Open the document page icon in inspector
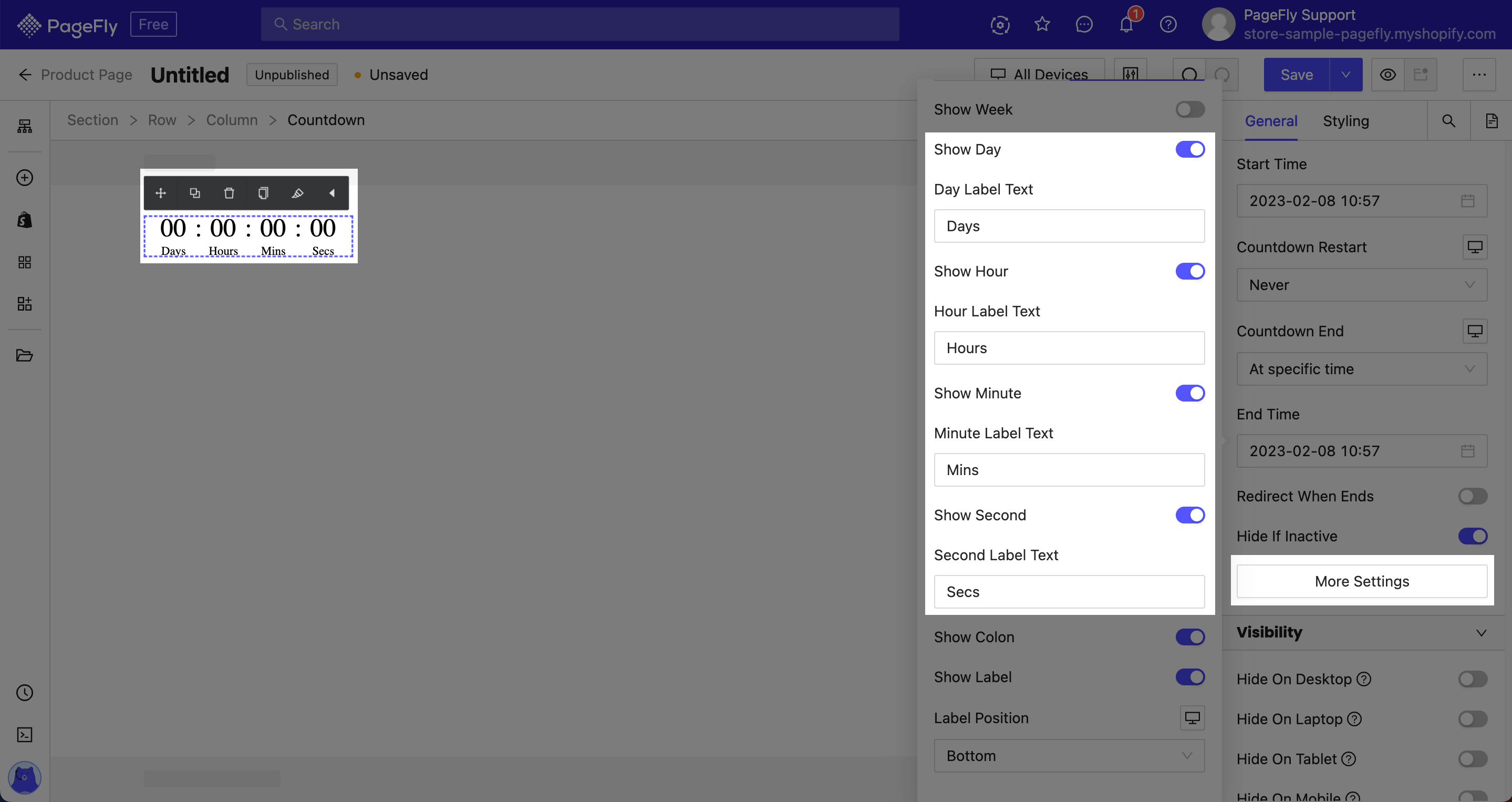The image size is (1512, 802). click(1492, 121)
